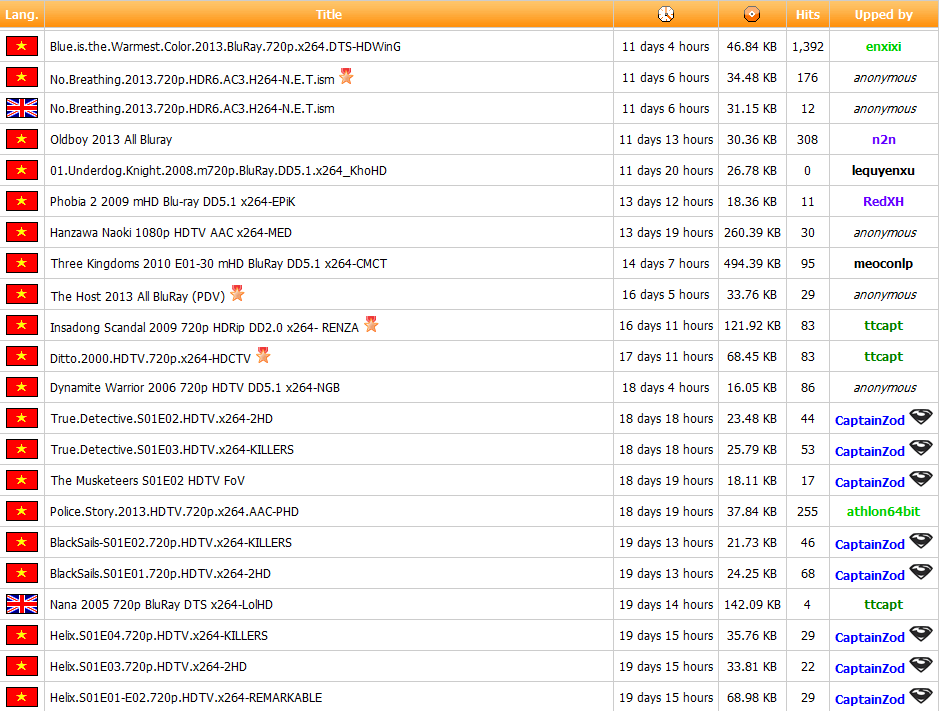Click the Vietnamese flag for Three Kingdoms 2010
Image resolution: width=939 pixels, height=711 pixels.
[22, 264]
